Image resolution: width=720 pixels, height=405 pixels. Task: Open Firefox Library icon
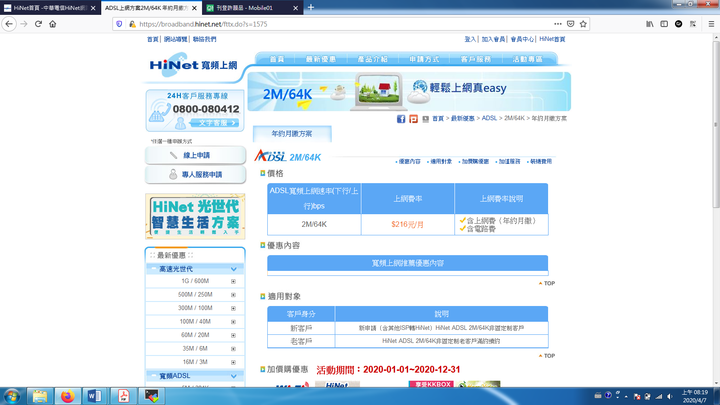[650, 24]
